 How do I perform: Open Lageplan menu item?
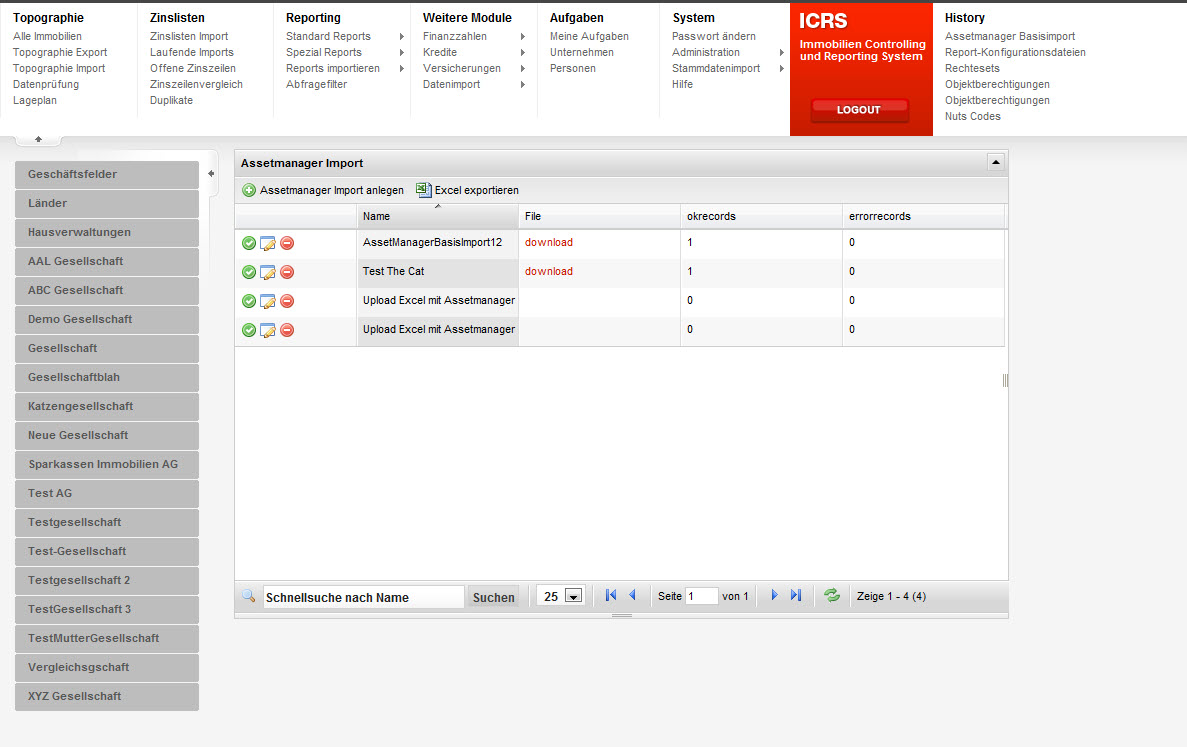[x=35, y=100]
